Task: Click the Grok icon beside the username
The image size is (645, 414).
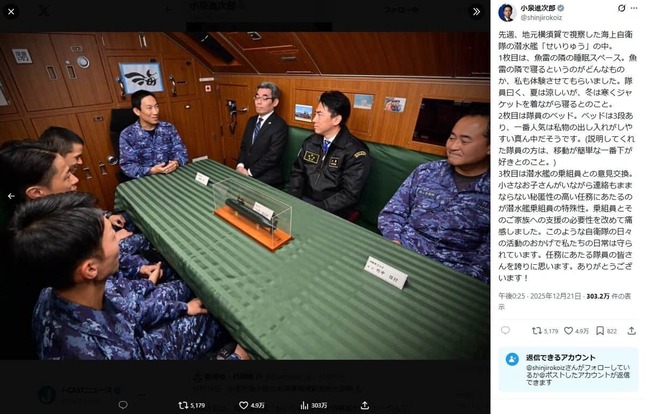Action: tap(622, 8)
